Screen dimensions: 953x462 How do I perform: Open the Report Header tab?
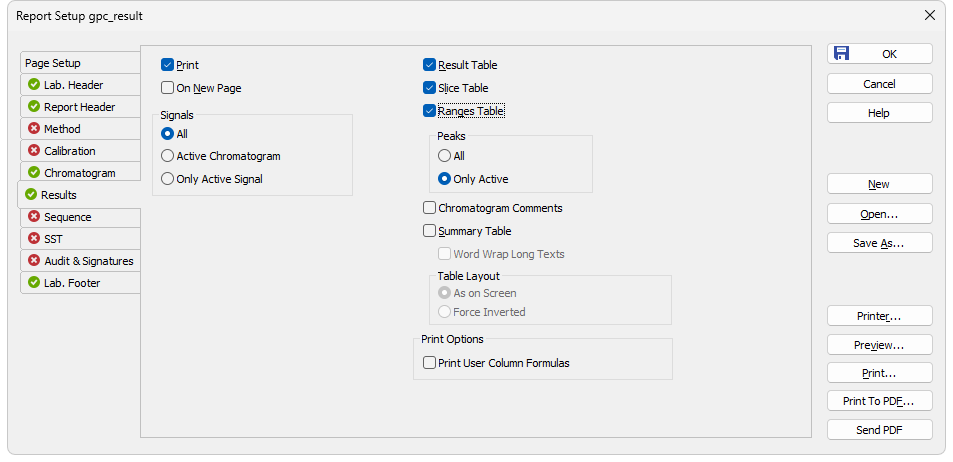tap(81, 106)
